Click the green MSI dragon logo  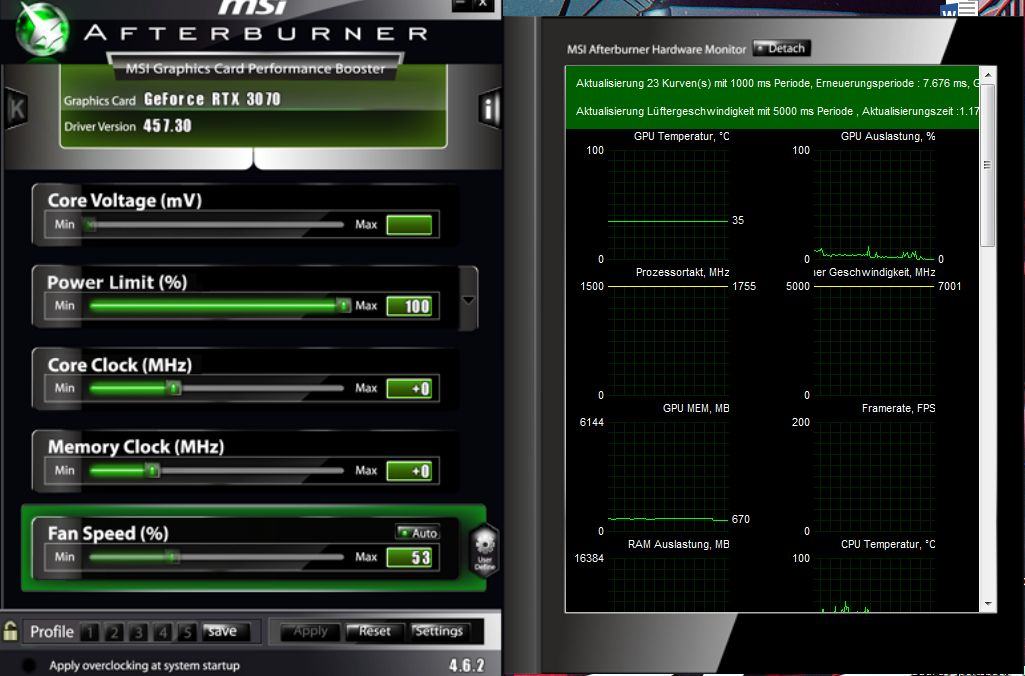[42, 29]
